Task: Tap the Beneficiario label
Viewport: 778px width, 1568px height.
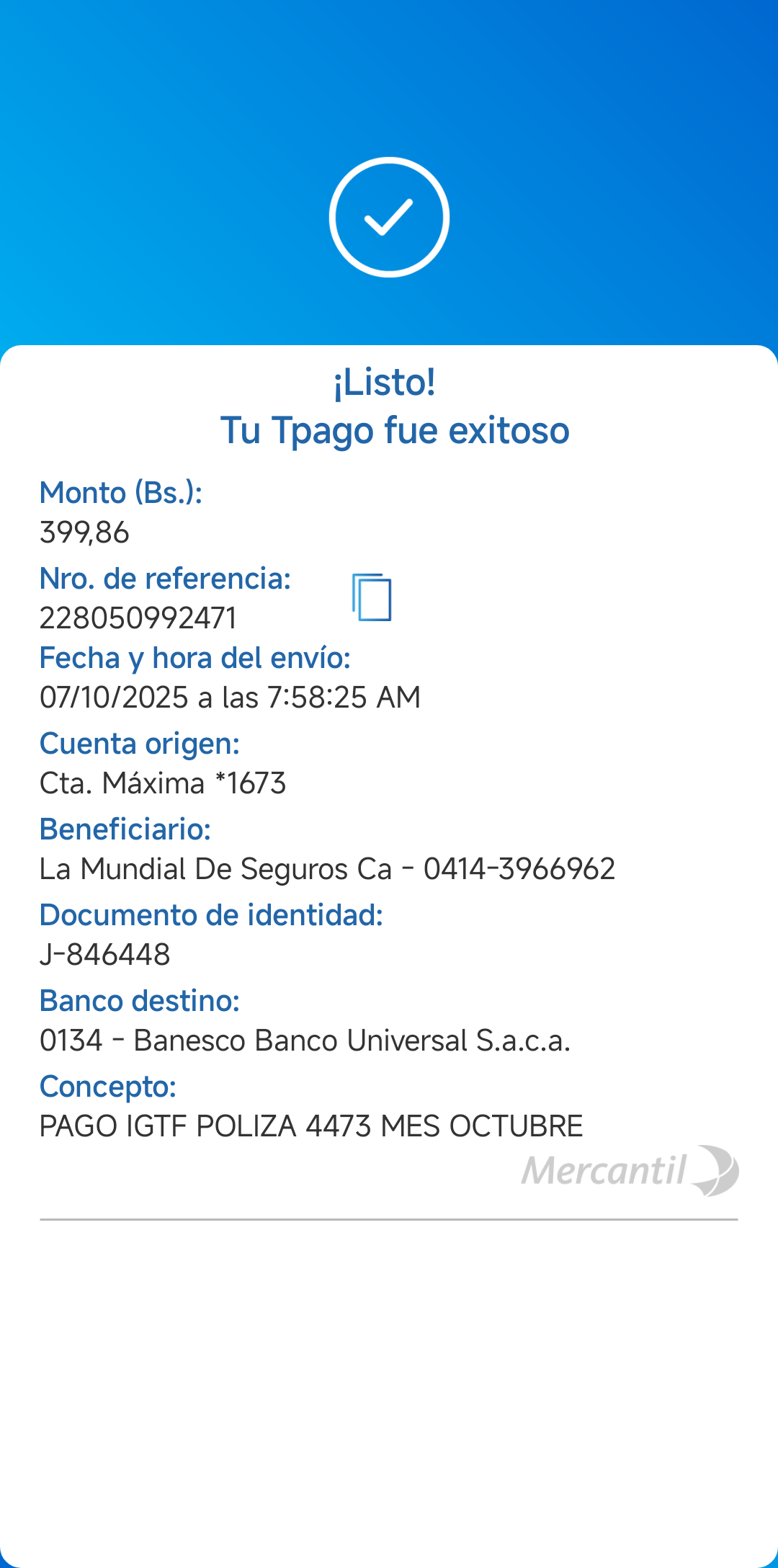Action: [125, 829]
